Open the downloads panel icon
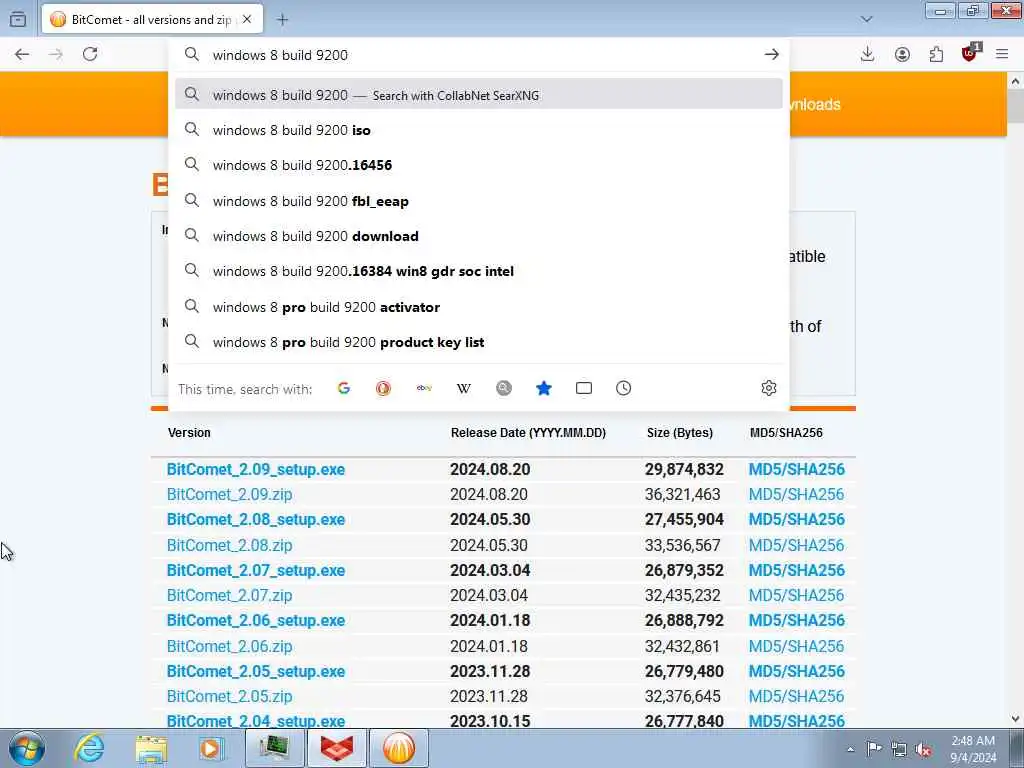The height and width of the screenshot is (768, 1024). (x=867, y=54)
